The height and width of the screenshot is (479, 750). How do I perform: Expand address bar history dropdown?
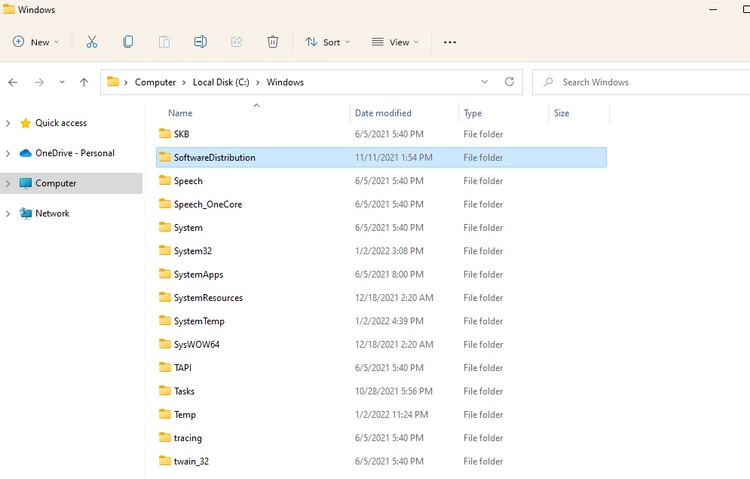pos(485,82)
